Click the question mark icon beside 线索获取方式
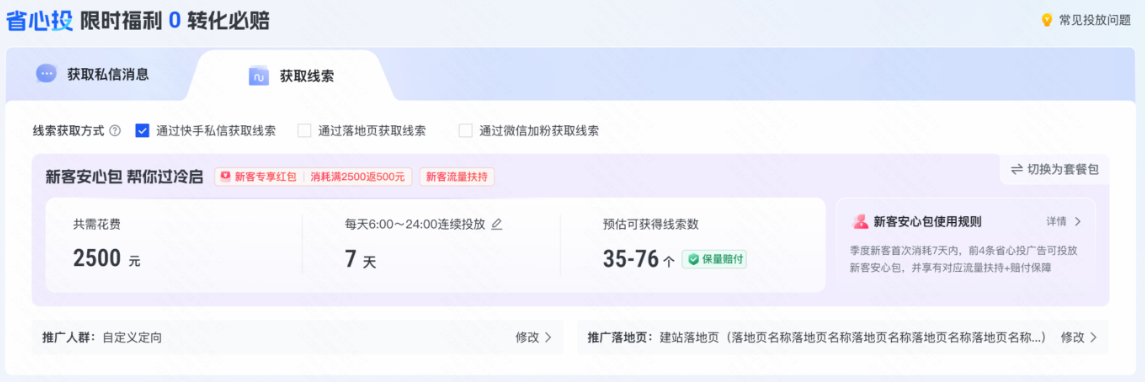Image resolution: width=1145 pixels, height=382 pixels. (x=115, y=131)
